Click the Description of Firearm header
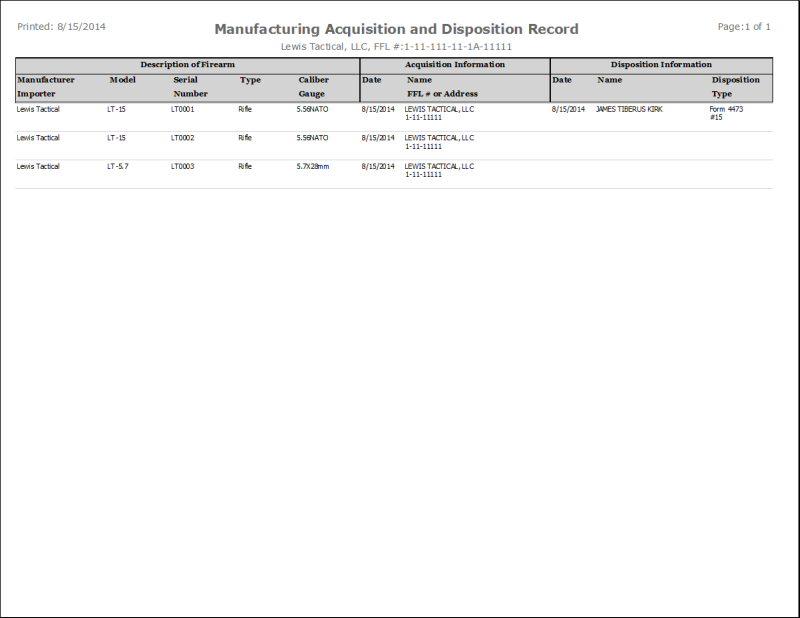Image resolution: width=800 pixels, height=618 pixels. pos(188,65)
